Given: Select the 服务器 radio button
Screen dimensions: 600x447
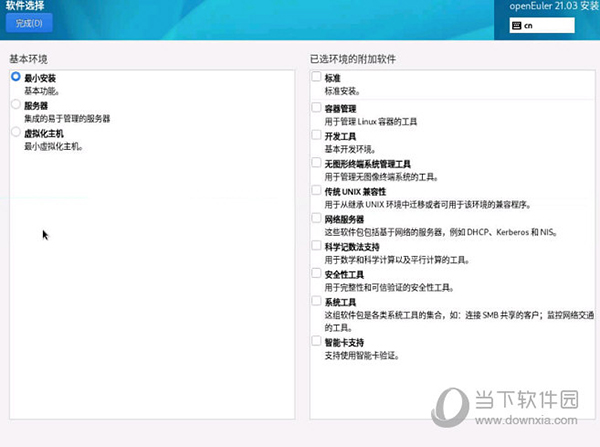Looking at the screenshot, I should point(16,104).
